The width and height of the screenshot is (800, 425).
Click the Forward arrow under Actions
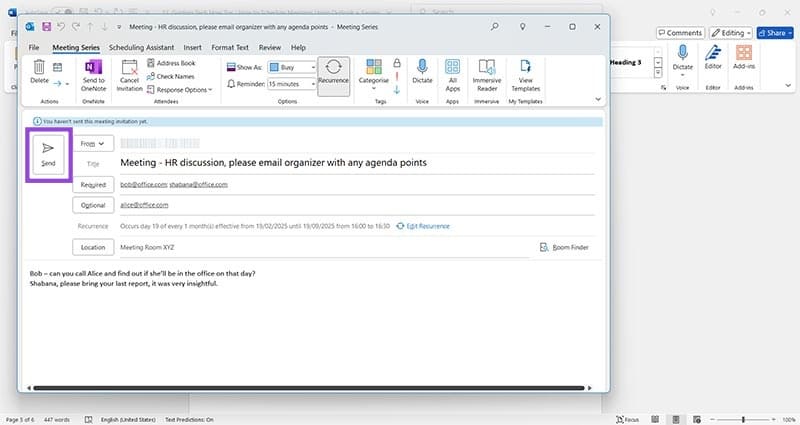click(x=57, y=84)
